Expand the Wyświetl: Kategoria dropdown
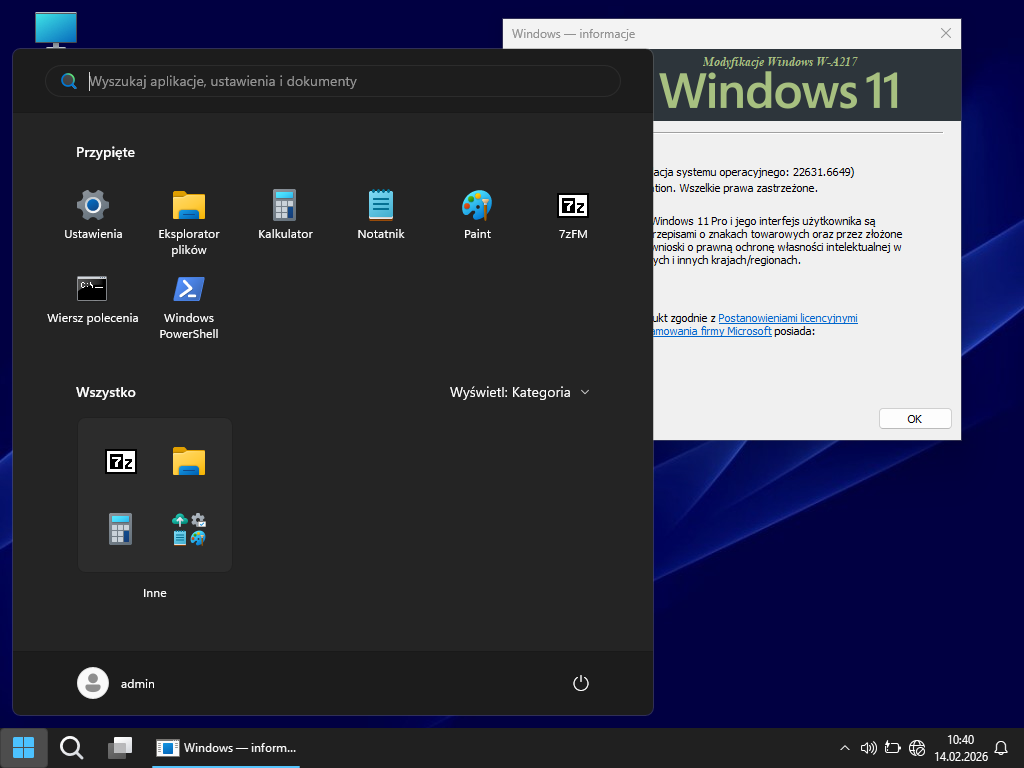The image size is (1024, 768). pyautogui.click(x=520, y=392)
